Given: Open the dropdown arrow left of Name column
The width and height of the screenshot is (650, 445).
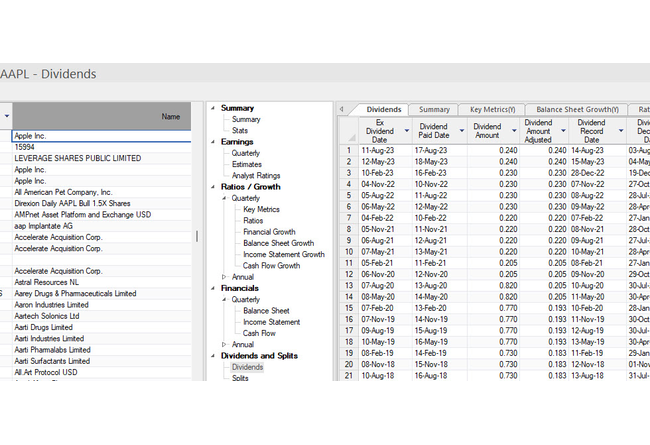Looking at the screenshot, I should tap(7, 116).
